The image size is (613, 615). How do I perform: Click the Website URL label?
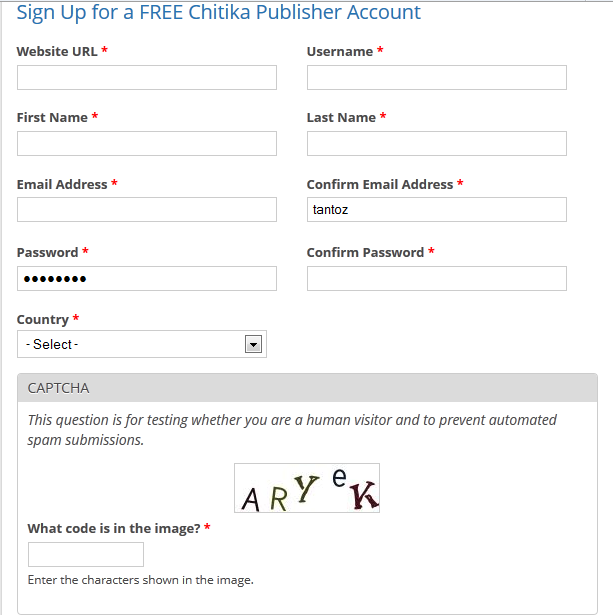[x=57, y=51]
